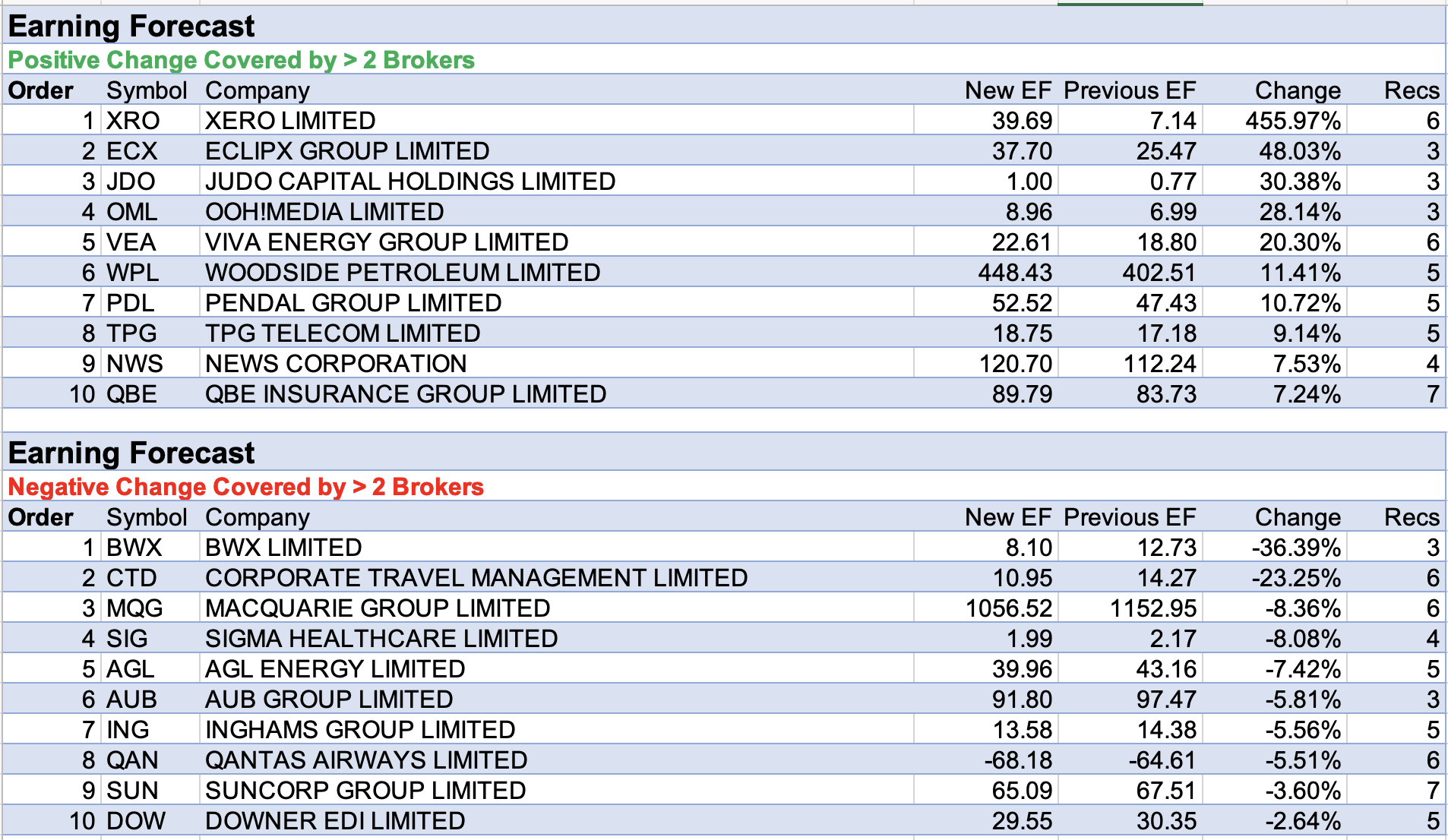Click the 1056.52 New EF value
The width and height of the screenshot is (1448, 840).
tap(1008, 608)
